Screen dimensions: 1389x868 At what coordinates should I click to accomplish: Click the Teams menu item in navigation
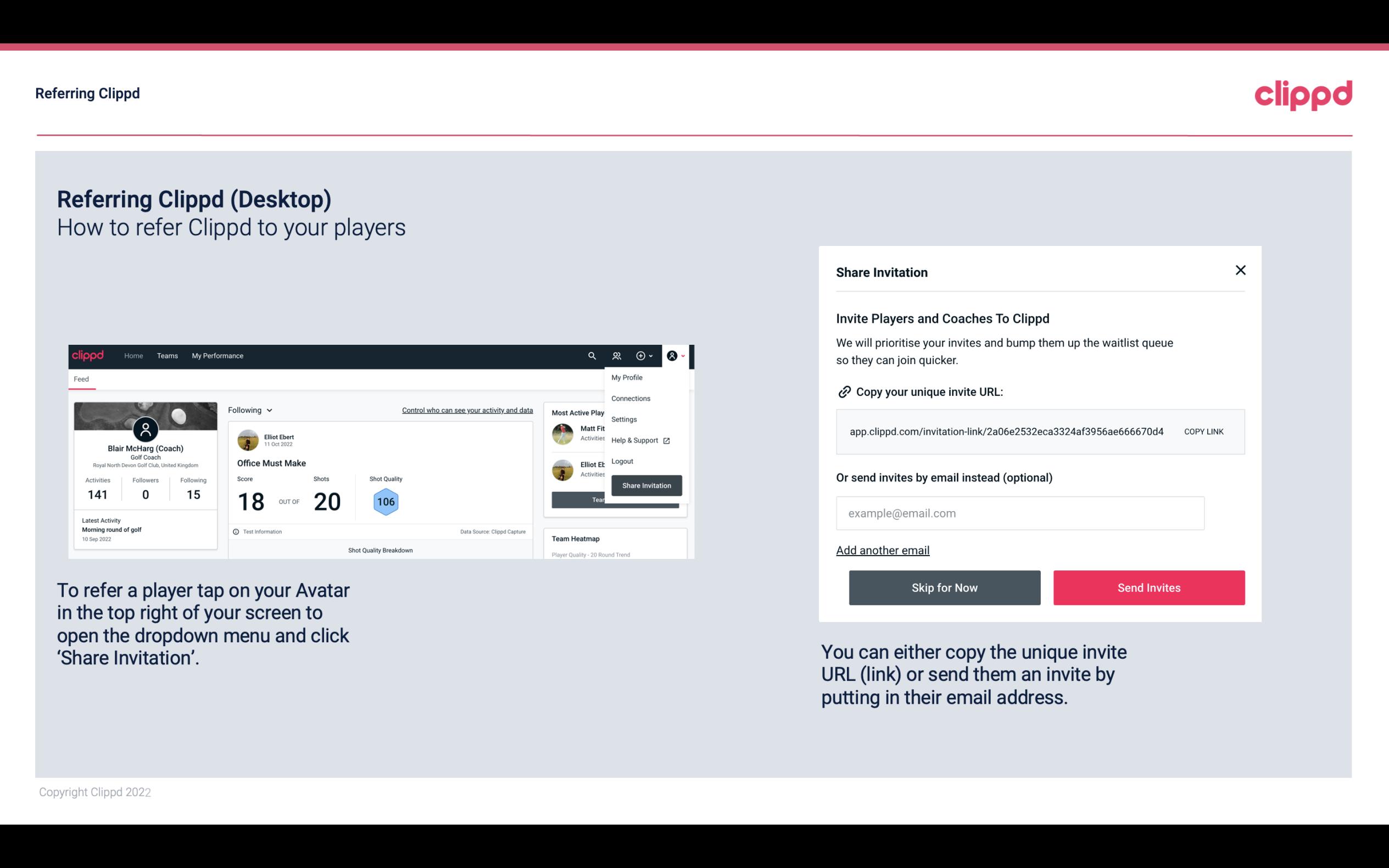[165, 356]
